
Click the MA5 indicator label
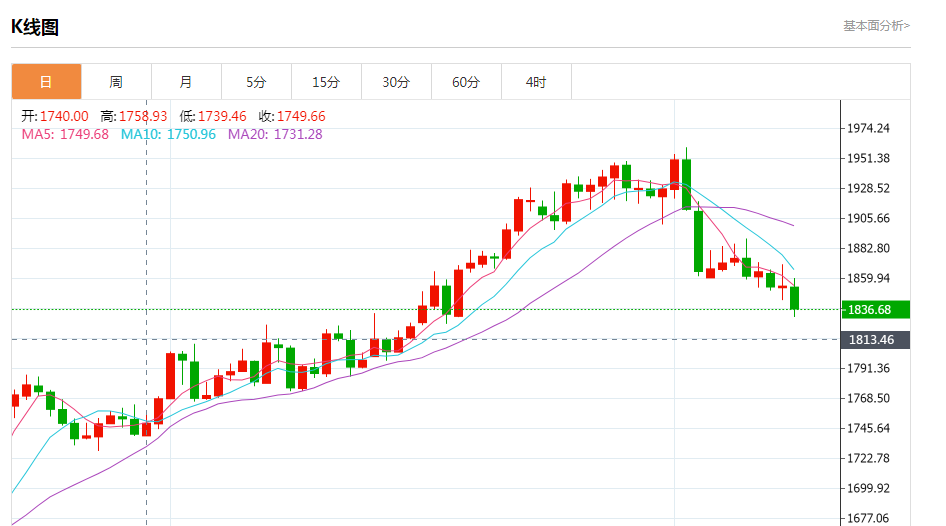[65, 134]
